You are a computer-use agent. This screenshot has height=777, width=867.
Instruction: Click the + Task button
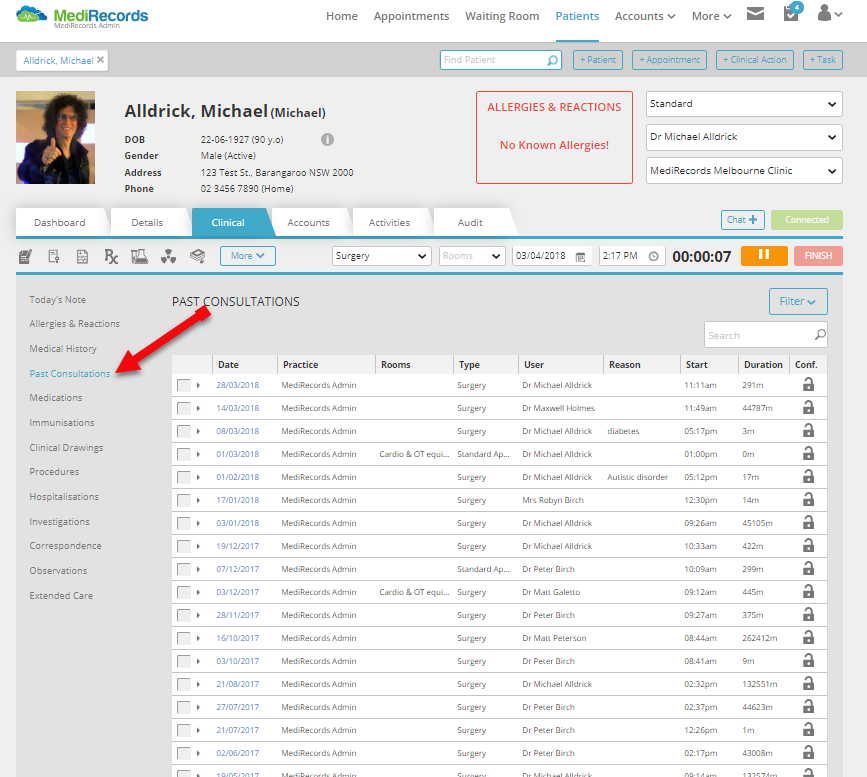tap(823, 60)
